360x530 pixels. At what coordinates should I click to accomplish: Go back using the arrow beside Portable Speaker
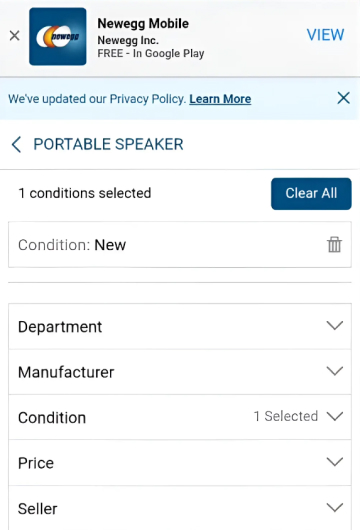16,145
